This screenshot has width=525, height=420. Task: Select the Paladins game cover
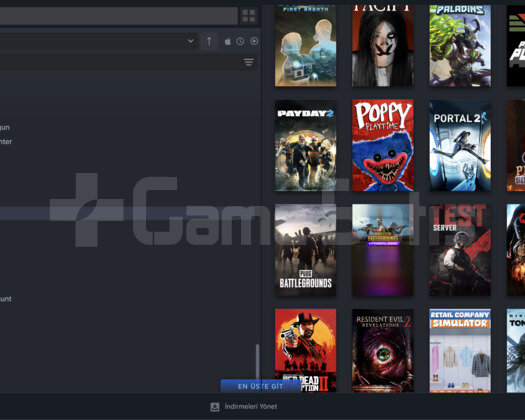click(460, 46)
